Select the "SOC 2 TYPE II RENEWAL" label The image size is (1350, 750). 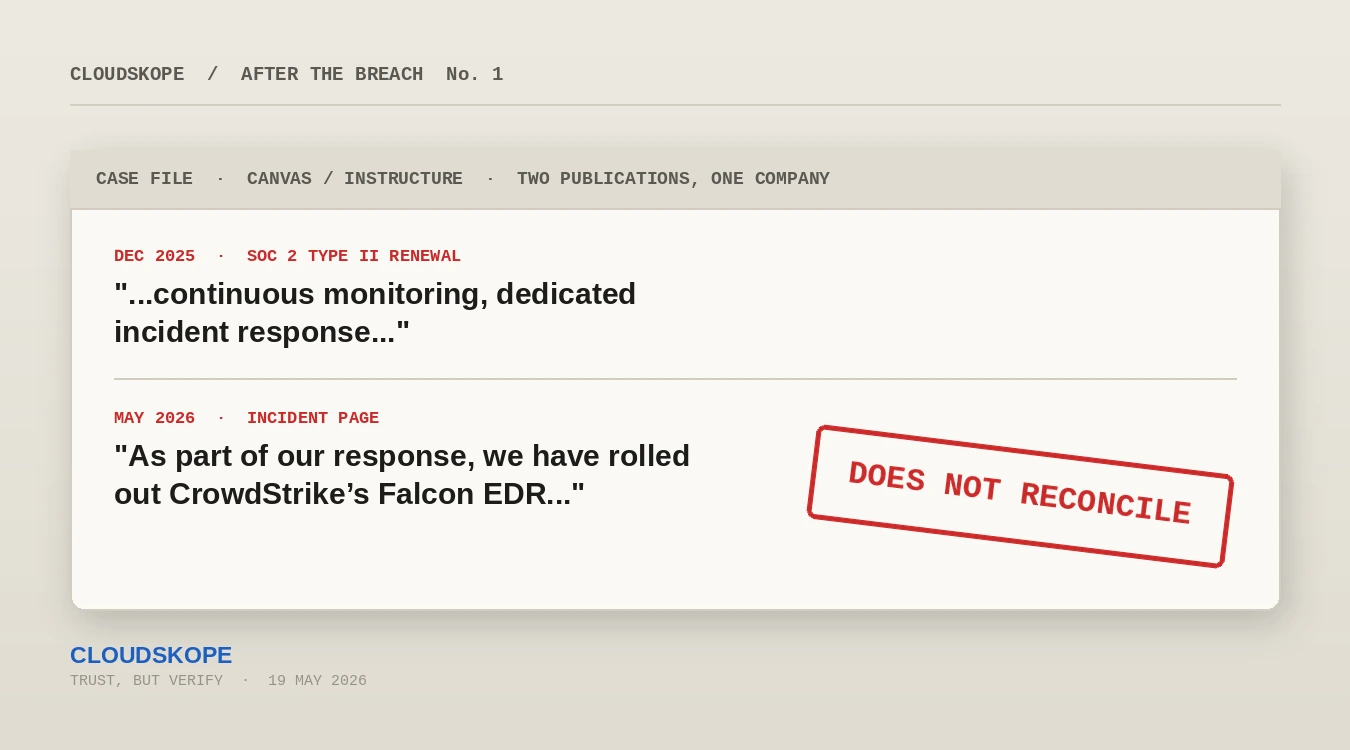tap(354, 256)
